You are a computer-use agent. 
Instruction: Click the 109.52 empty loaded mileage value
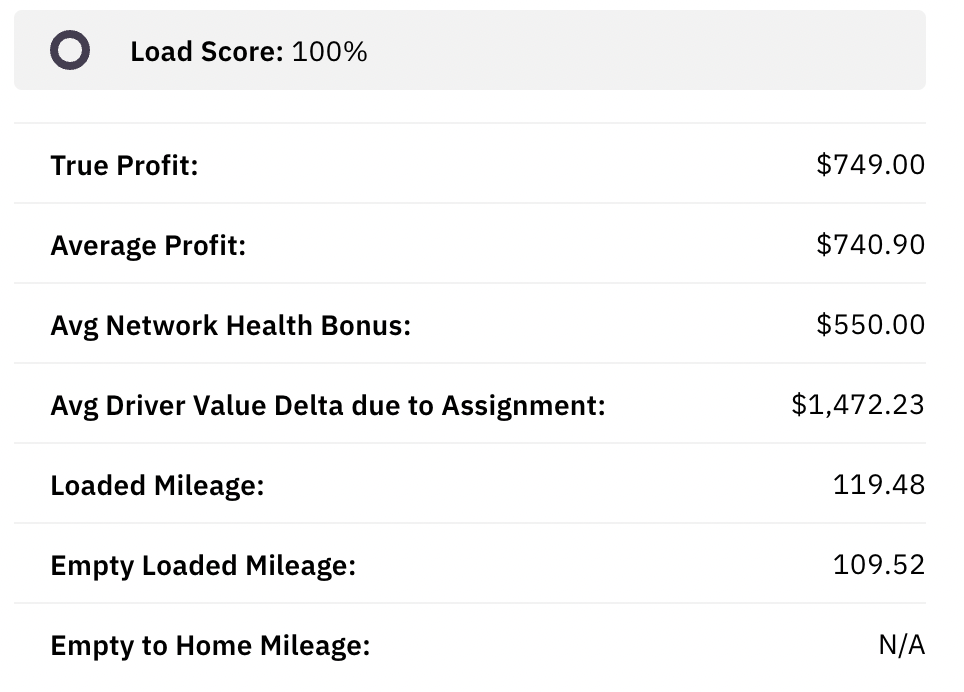[878, 565]
